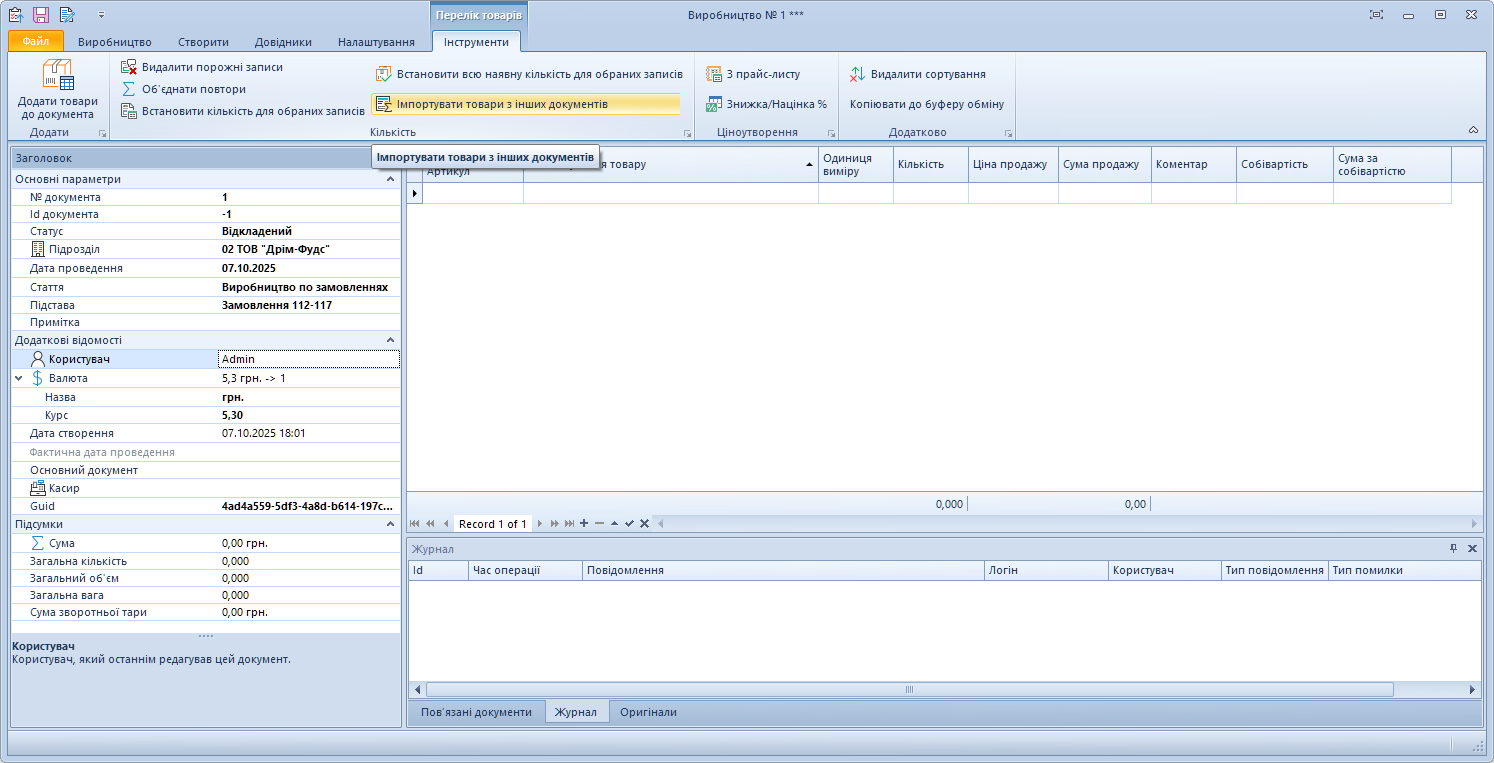Click Видалити сортування icon
Viewport: 1494px width, 763px height.
tap(858, 74)
